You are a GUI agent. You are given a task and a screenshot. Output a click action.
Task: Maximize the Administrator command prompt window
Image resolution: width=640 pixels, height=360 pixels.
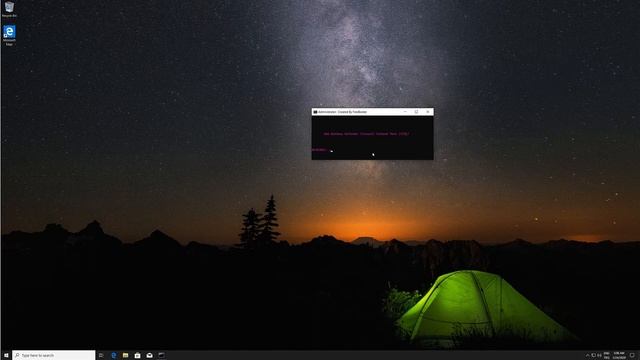click(x=416, y=112)
